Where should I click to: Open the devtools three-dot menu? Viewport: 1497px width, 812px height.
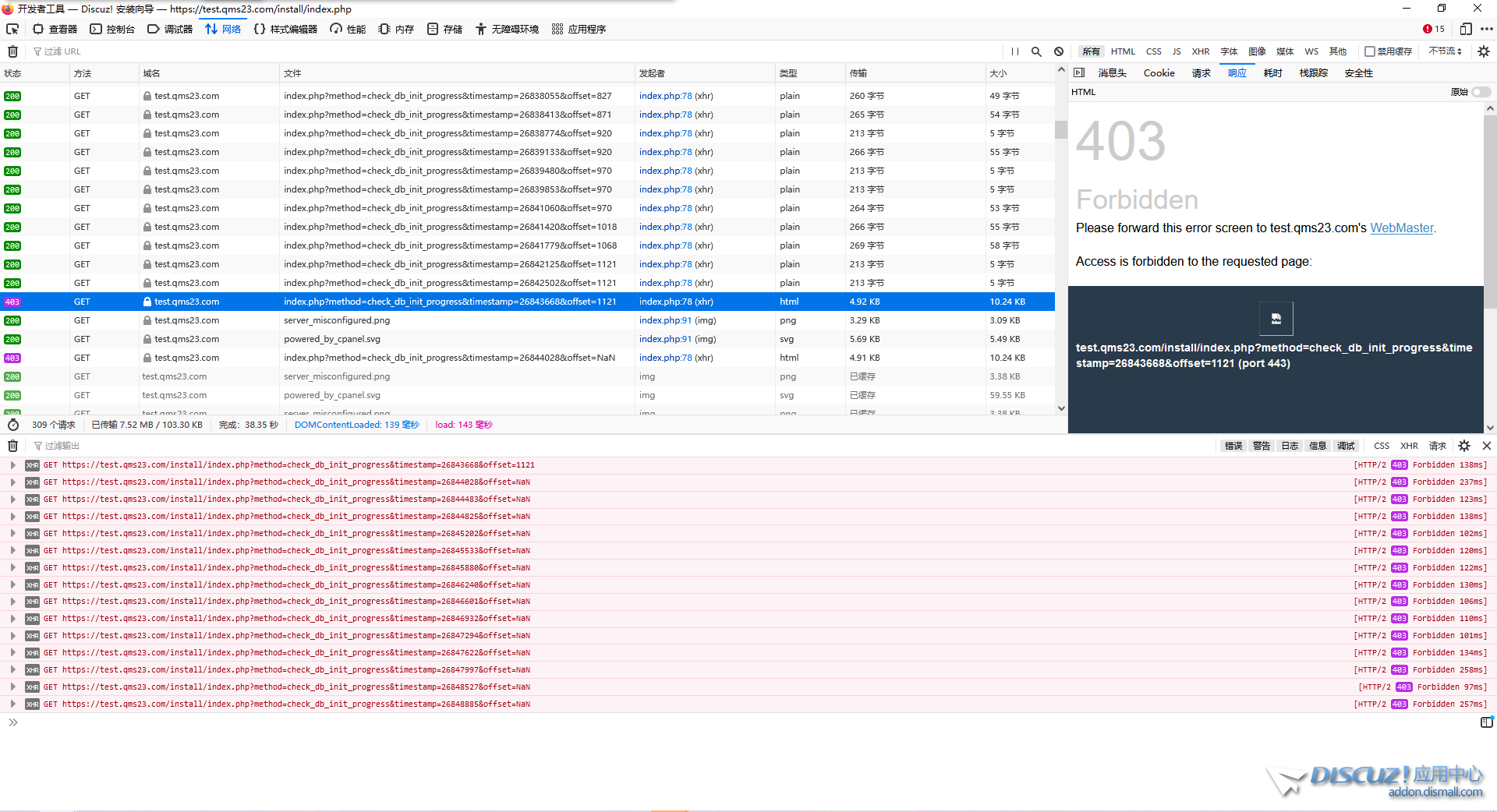point(1486,29)
